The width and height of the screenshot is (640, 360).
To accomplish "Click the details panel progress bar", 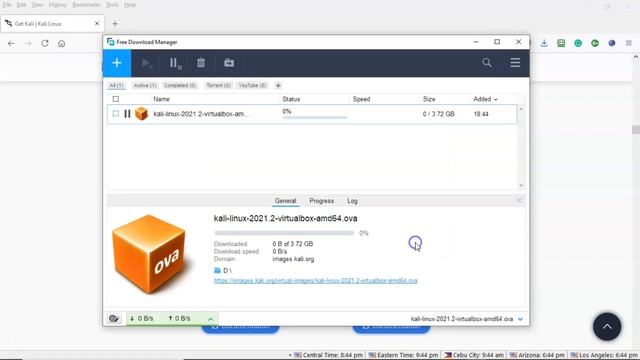I will (x=284, y=233).
